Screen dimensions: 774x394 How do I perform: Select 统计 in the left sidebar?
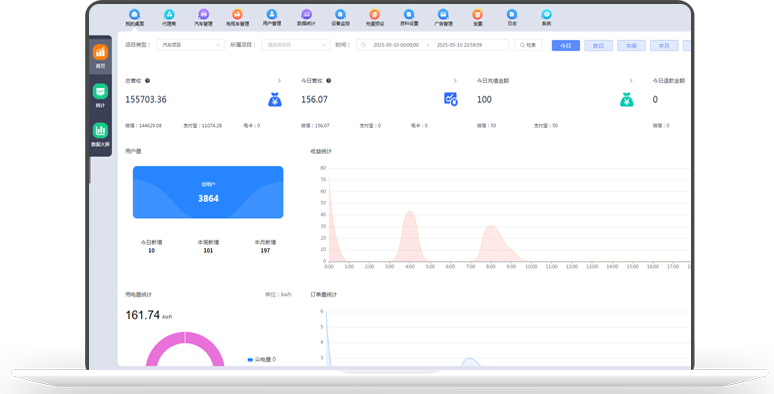[100, 95]
